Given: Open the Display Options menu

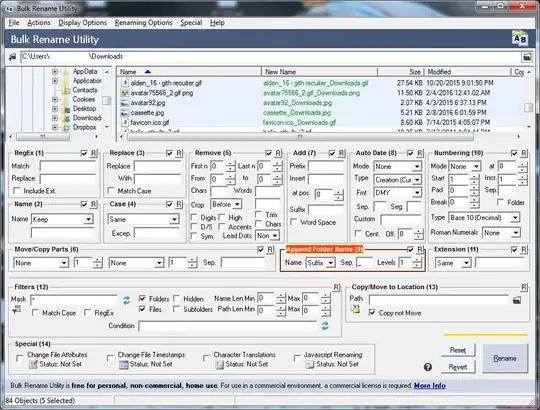Looking at the screenshot, I should point(83,23).
